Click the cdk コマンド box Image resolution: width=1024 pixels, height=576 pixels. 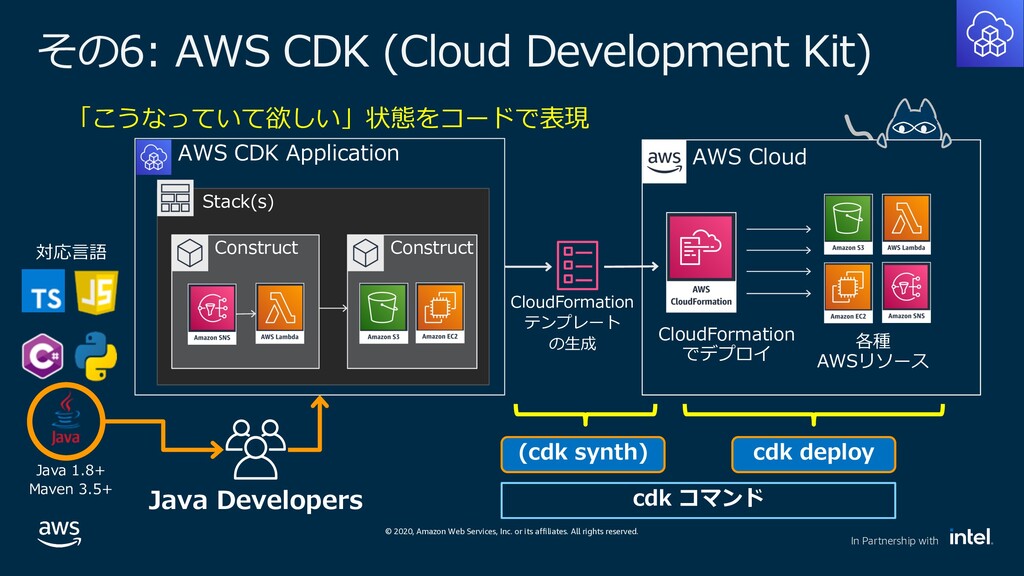[698, 500]
